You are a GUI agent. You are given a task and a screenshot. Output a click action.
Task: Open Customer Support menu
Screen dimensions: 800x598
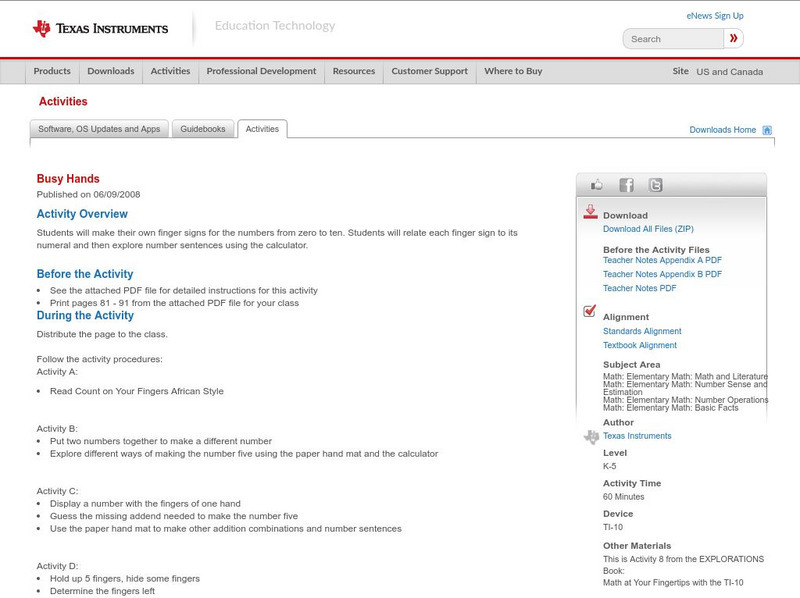430,71
